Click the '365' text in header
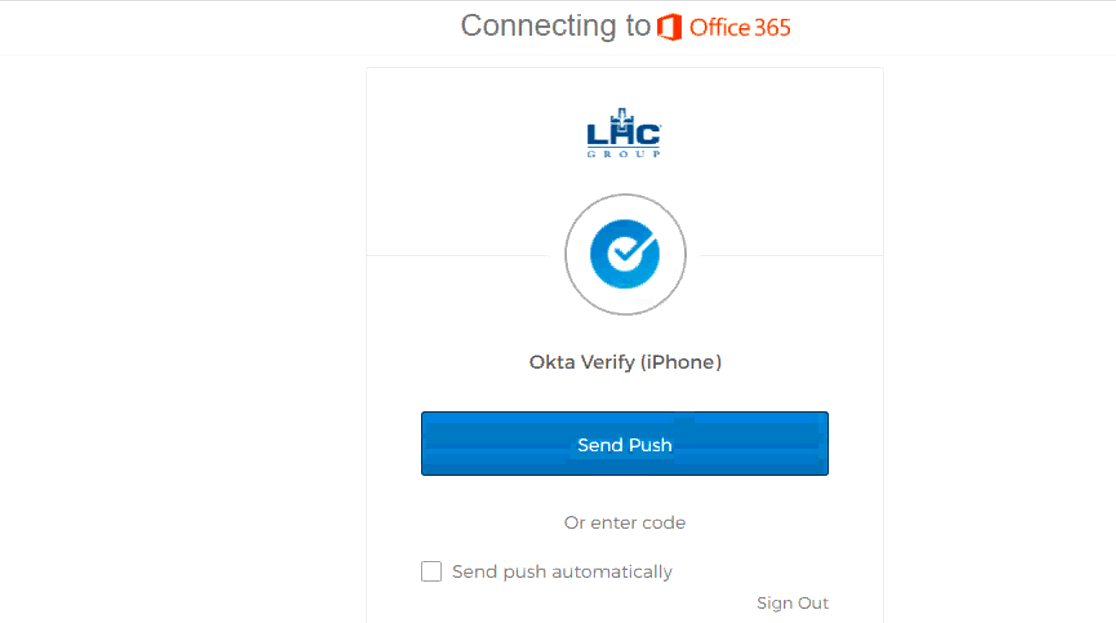 (772, 28)
